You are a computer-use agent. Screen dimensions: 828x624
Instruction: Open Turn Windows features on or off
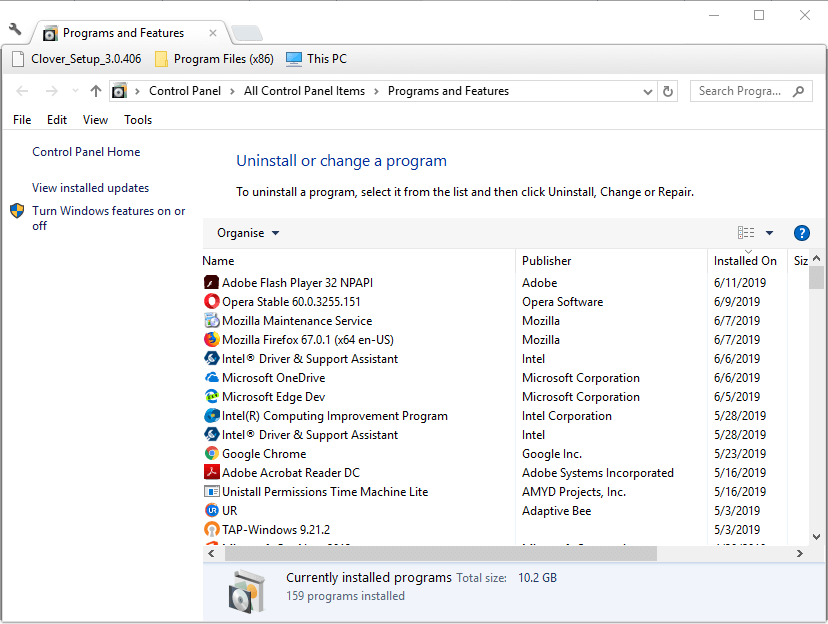click(x=108, y=218)
